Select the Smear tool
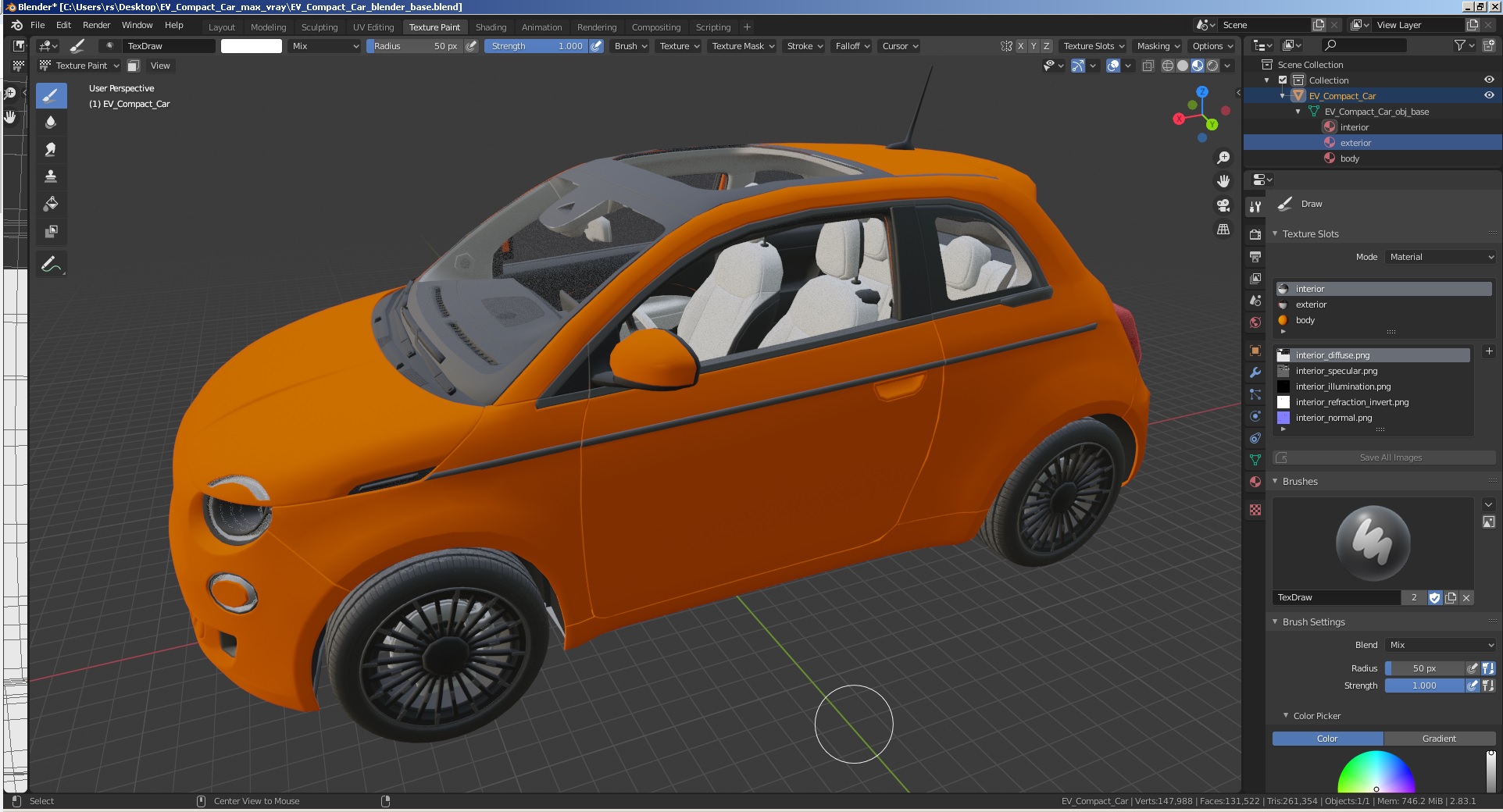 tap(51, 150)
